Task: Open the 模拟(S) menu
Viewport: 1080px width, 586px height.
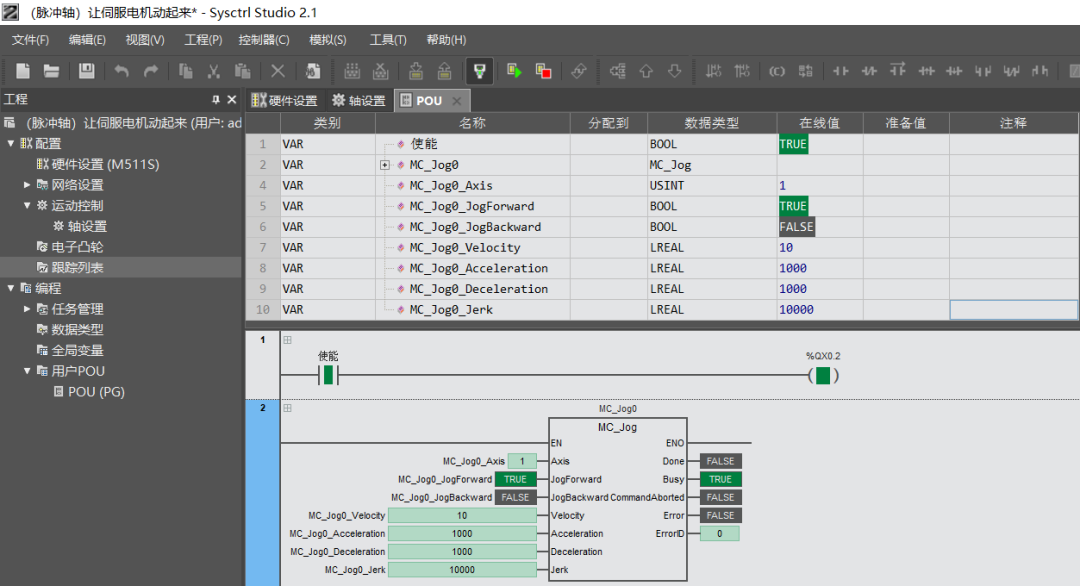Action: pyautogui.click(x=328, y=40)
